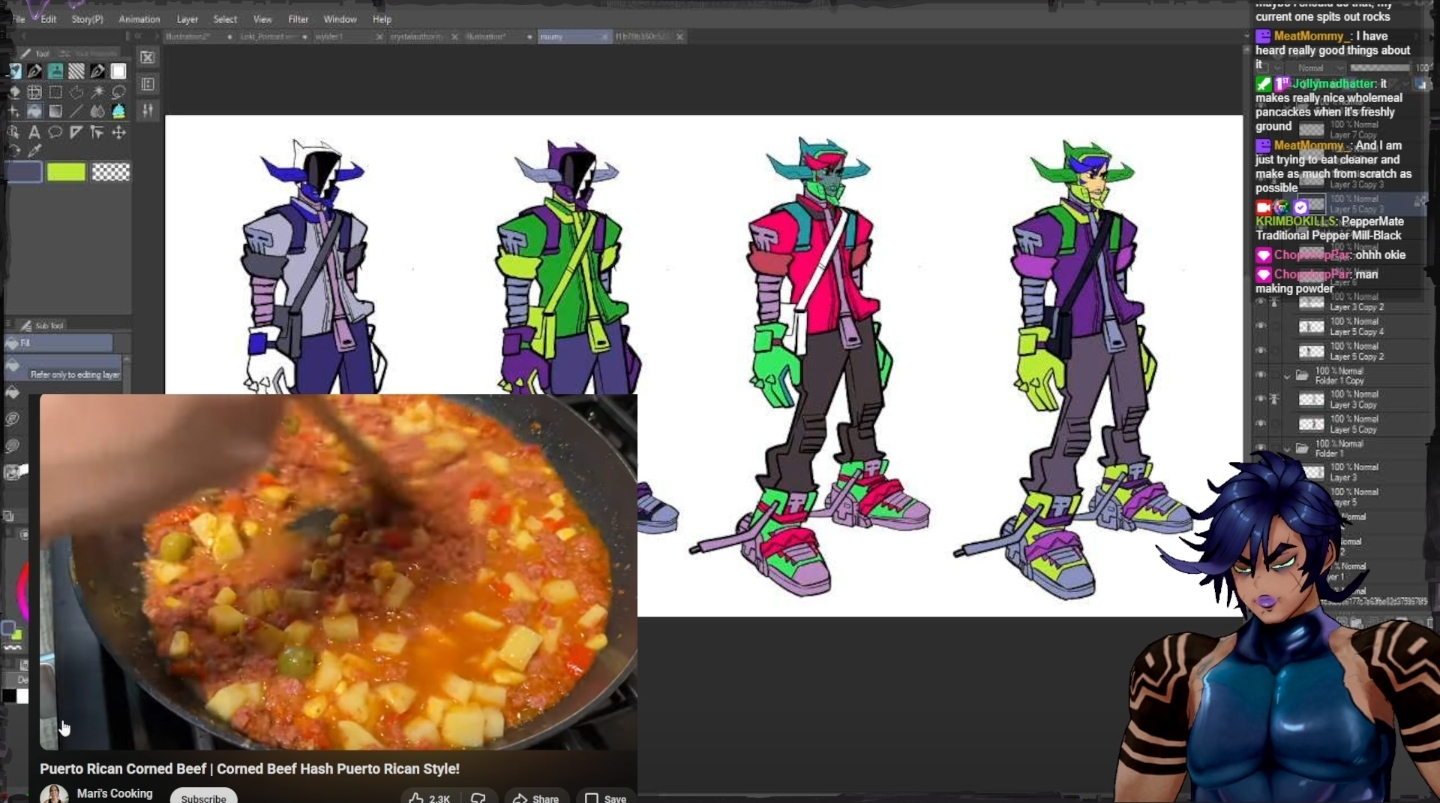Image resolution: width=1440 pixels, height=803 pixels.
Task: Select the water-drops Blend tool
Action: (x=97, y=112)
